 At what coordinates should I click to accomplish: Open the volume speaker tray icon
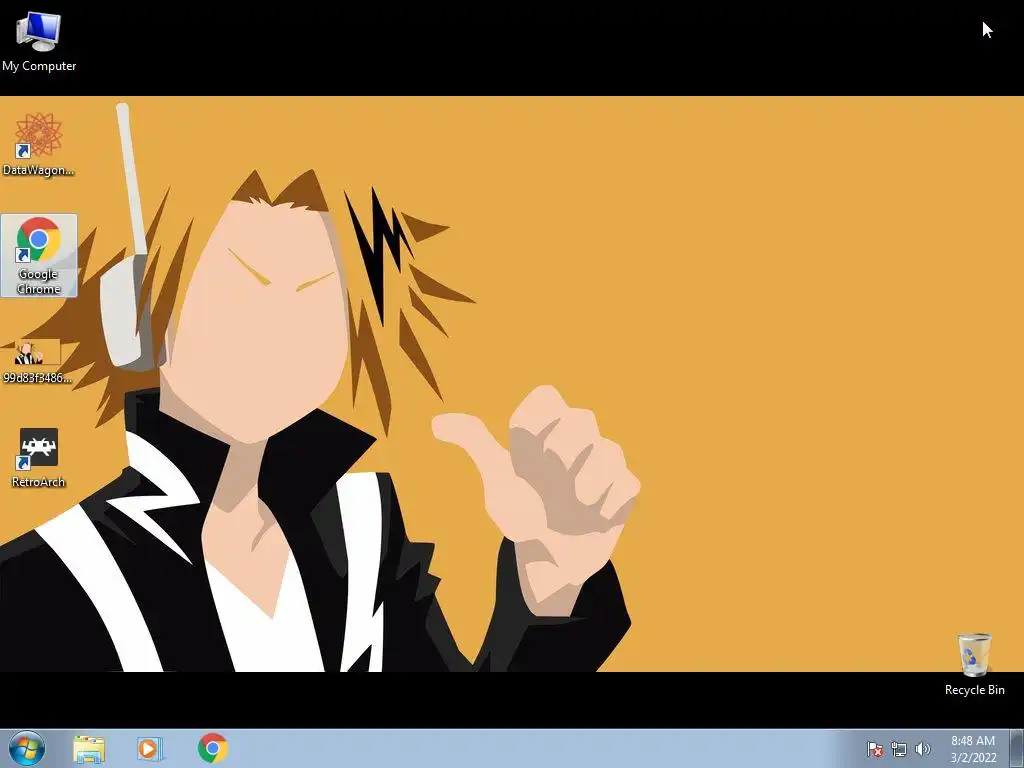(922, 749)
